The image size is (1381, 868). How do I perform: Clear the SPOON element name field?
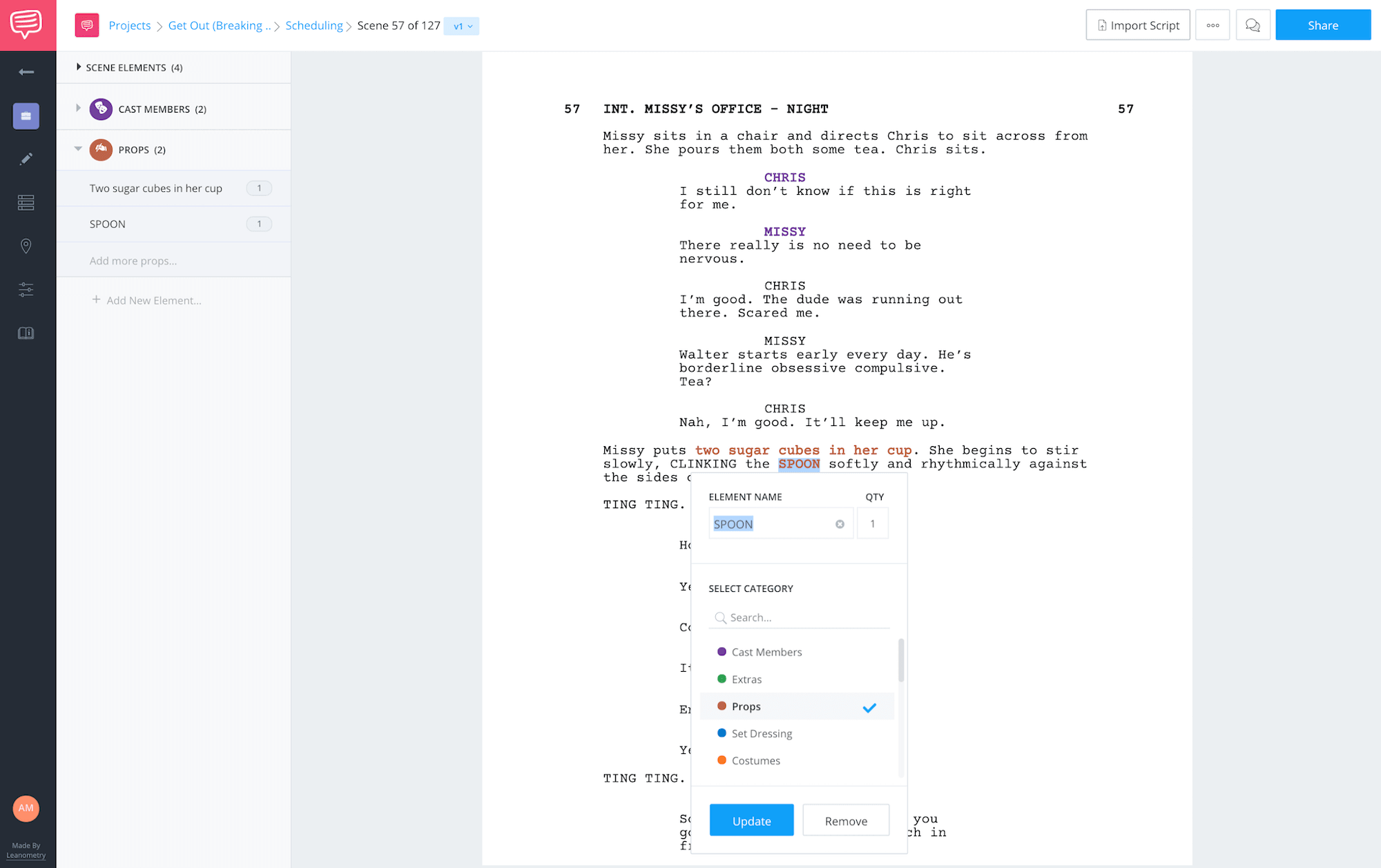click(840, 524)
